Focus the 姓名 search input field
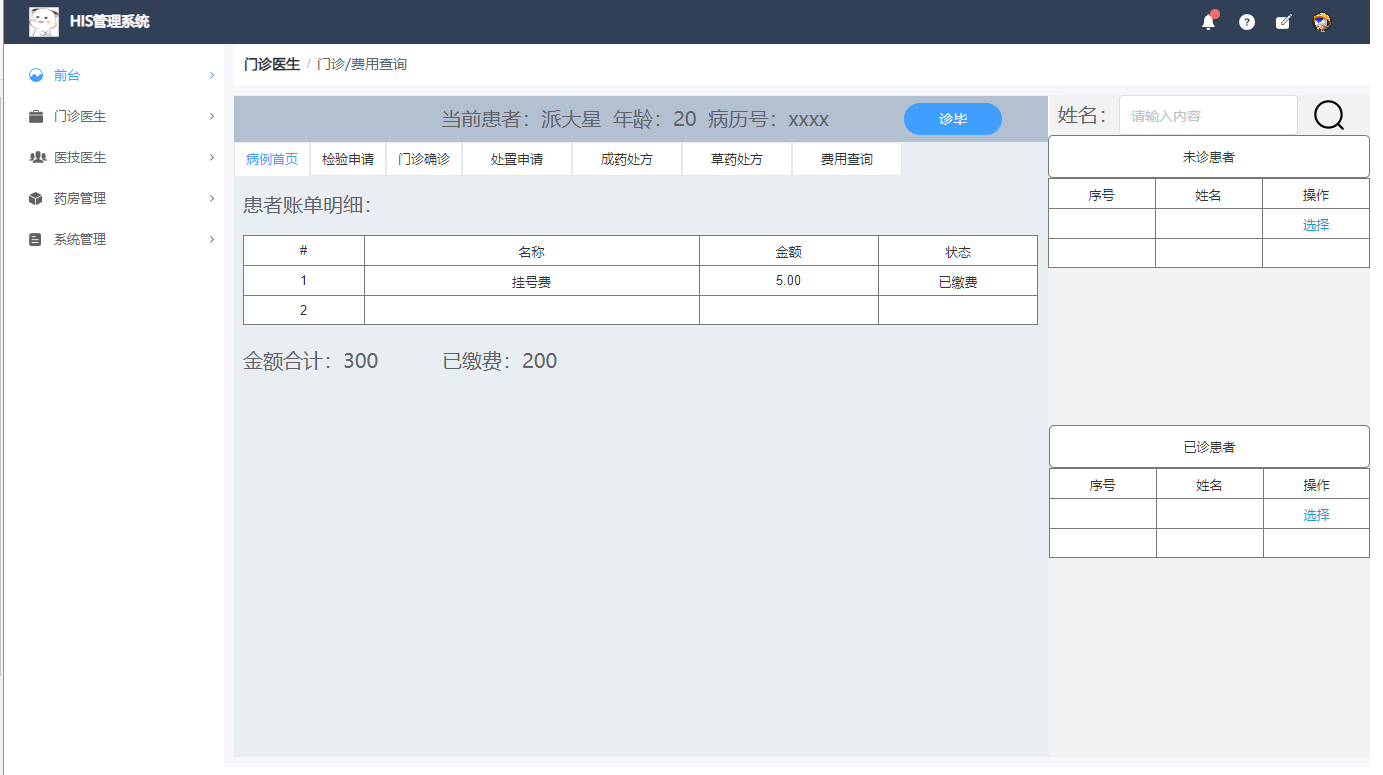Screen dimensions: 1383x775 click(x=1208, y=116)
